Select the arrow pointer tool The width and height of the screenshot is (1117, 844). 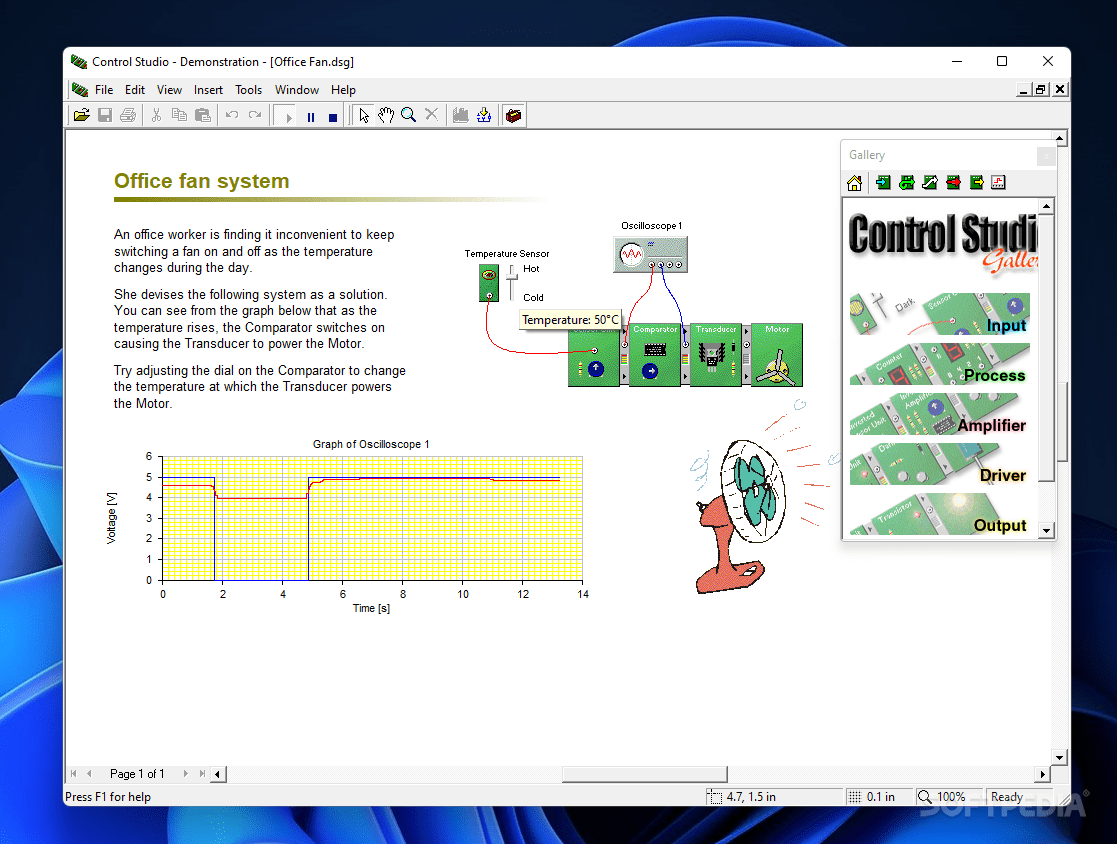364,115
